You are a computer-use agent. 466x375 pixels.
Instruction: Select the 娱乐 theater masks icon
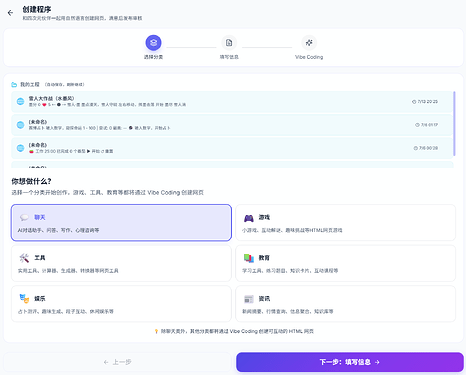pyautogui.click(x=24, y=299)
